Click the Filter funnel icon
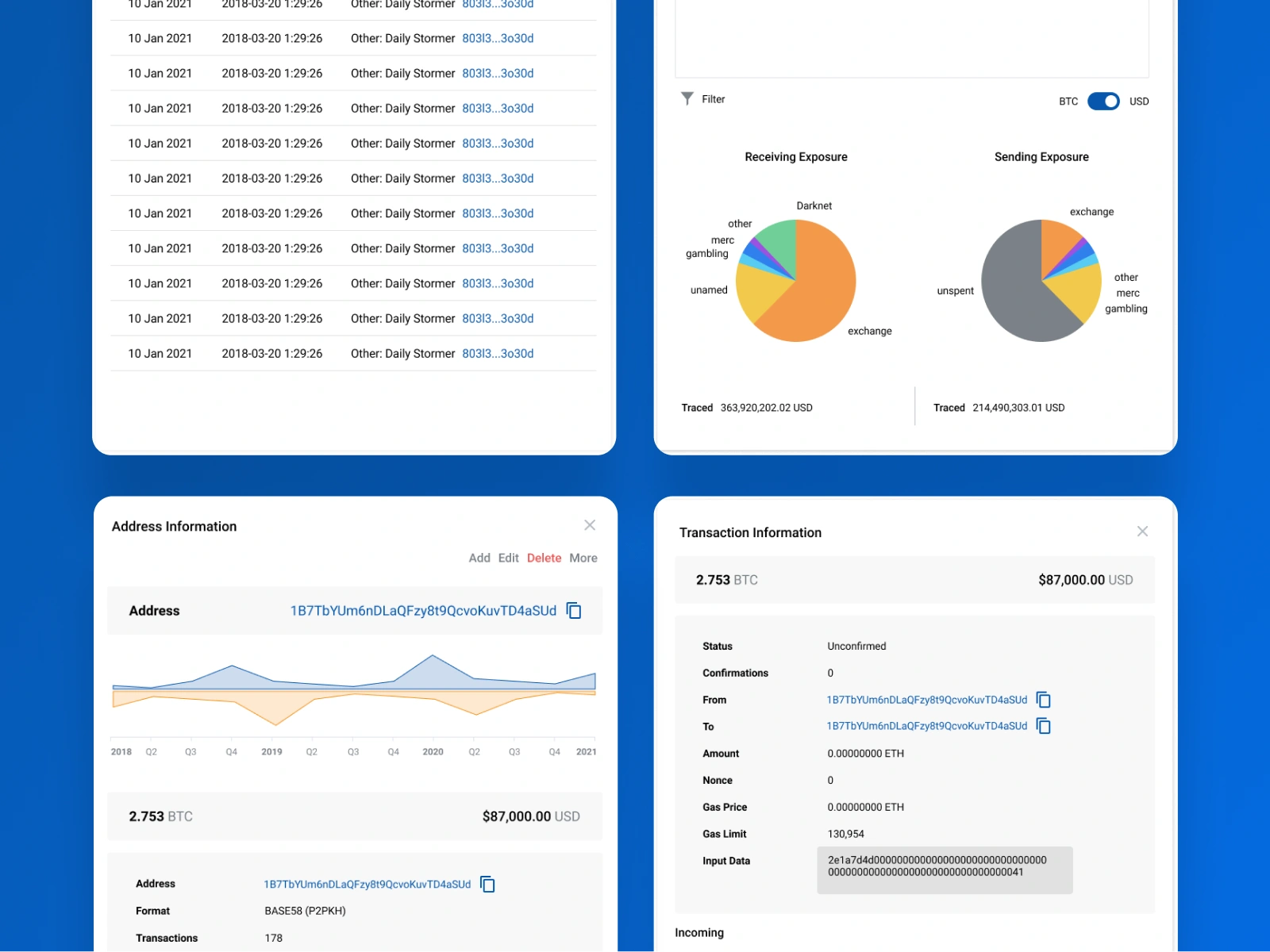The width and height of the screenshot is (1270, 952). [x=687, y=98]
